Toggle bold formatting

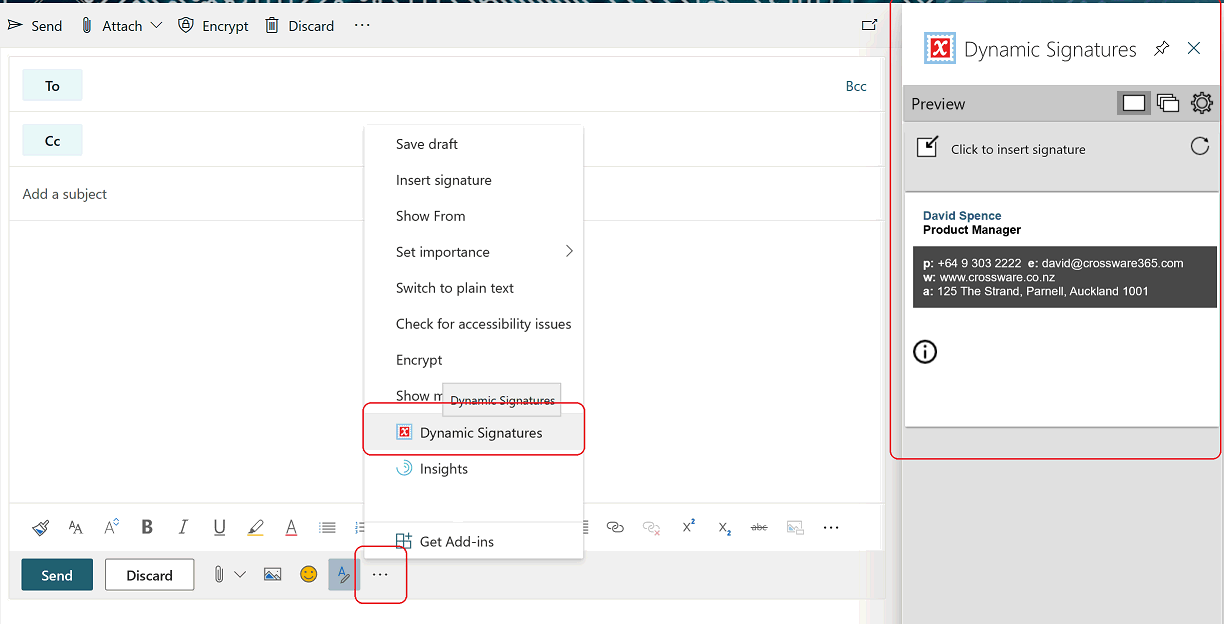tap(147, 527)
